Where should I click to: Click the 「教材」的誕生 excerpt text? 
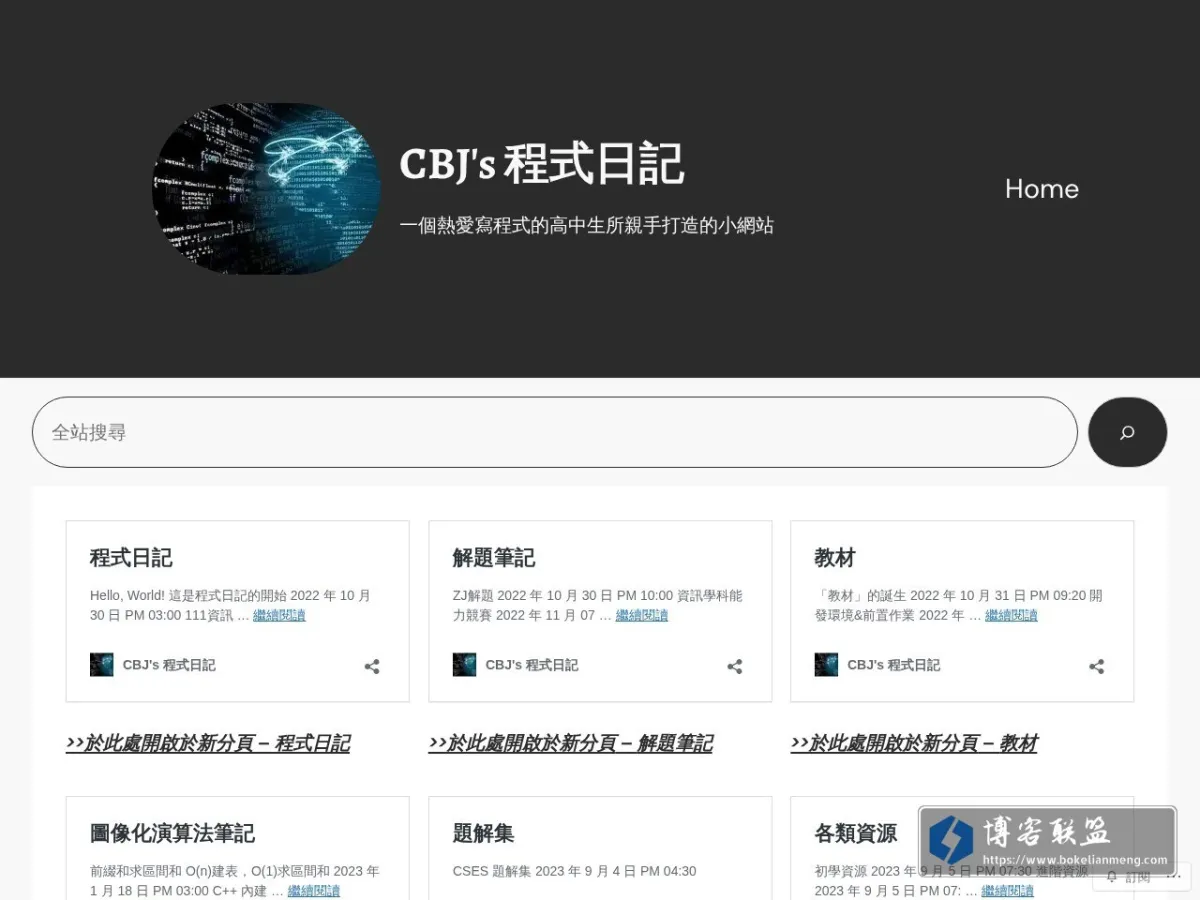tap(958, 605)
